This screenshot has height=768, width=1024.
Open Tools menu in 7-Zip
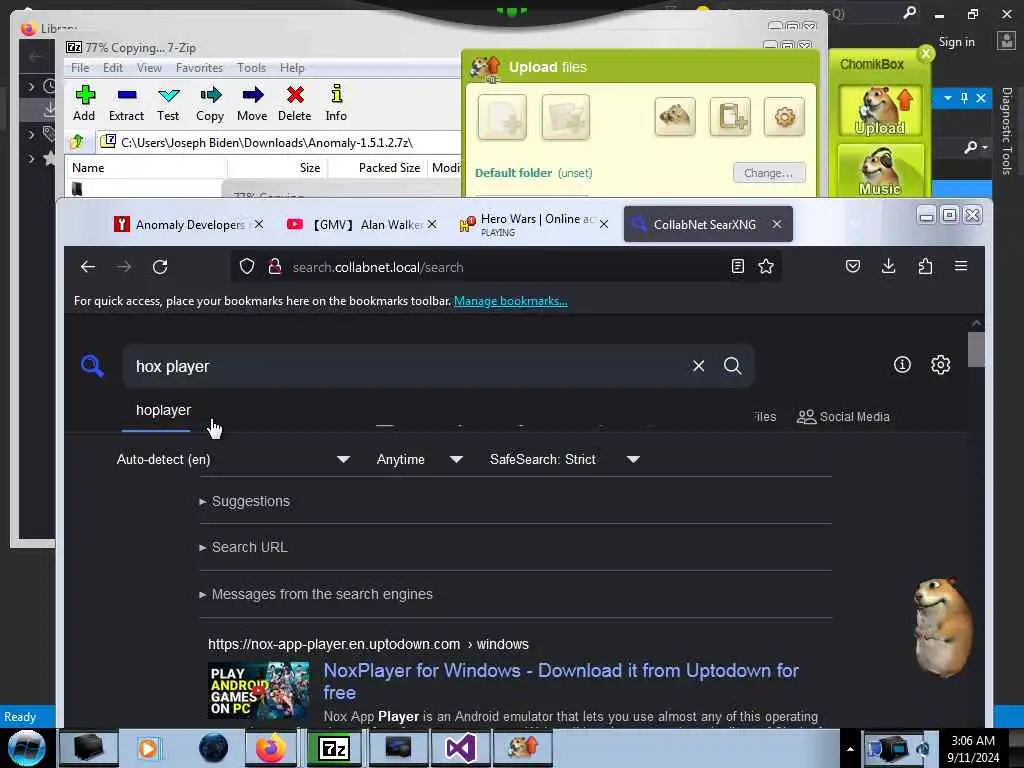pos(251,68)
